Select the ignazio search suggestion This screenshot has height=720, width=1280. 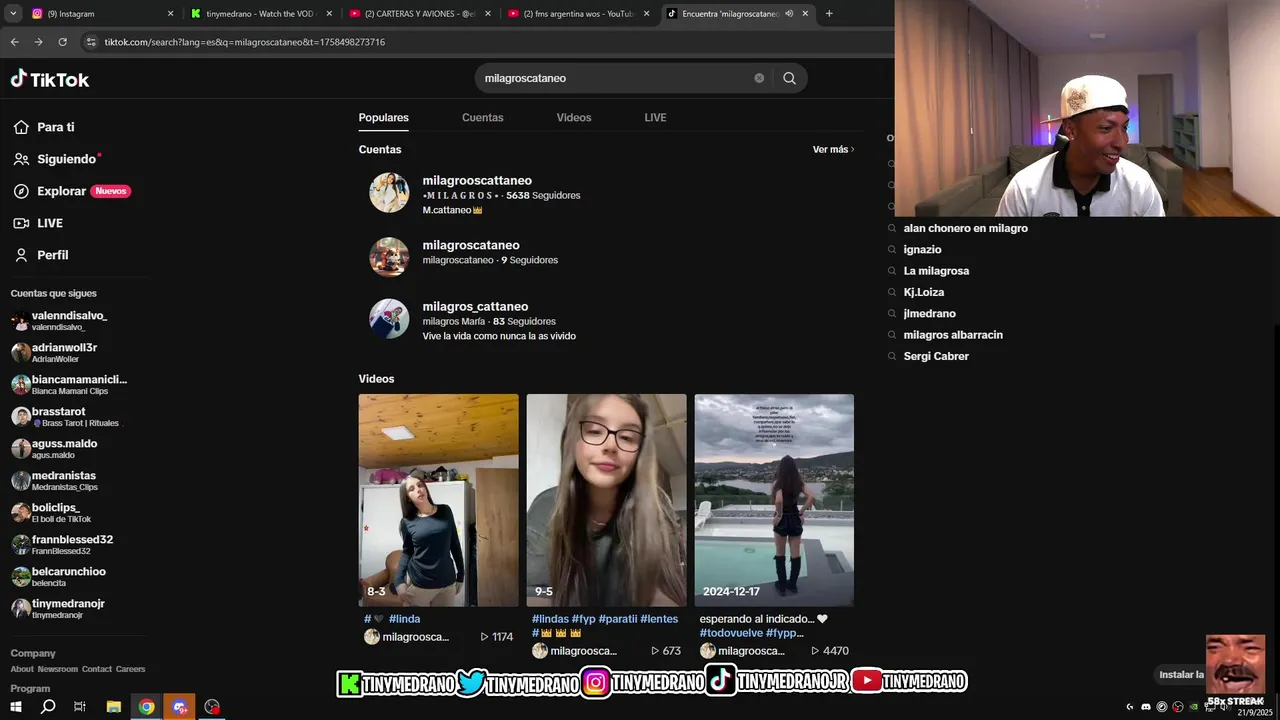[922, 250]
